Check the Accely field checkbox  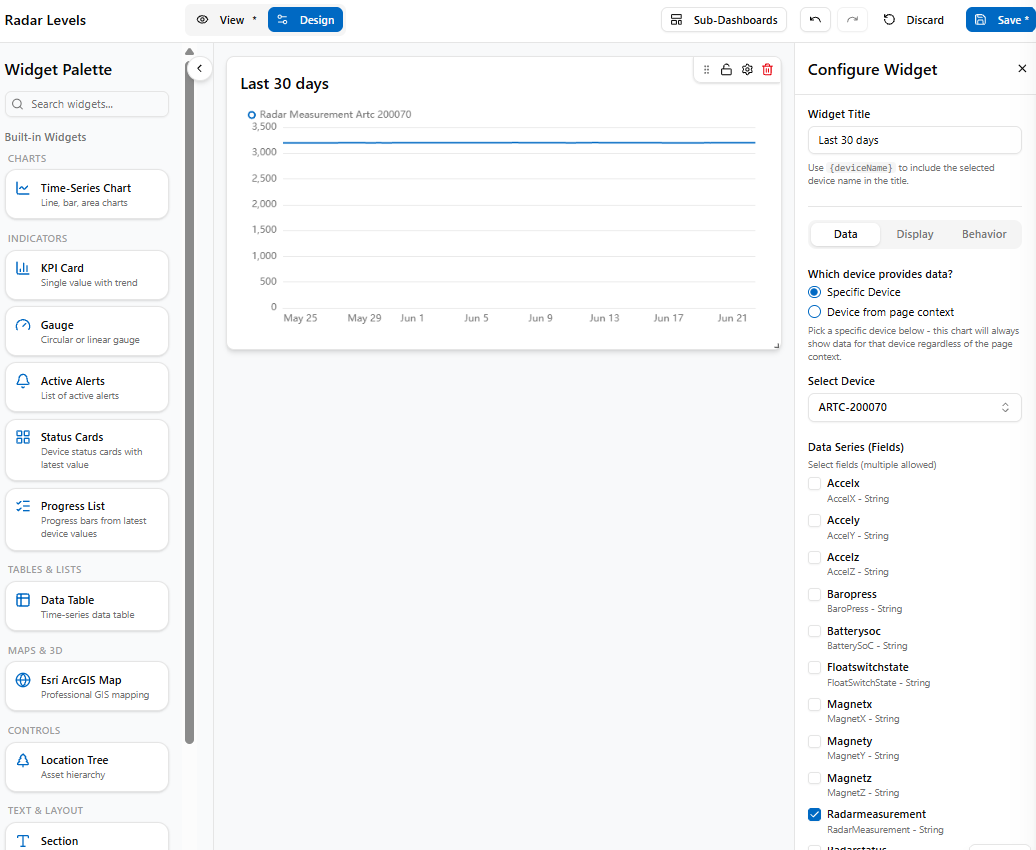coord(815,520)
